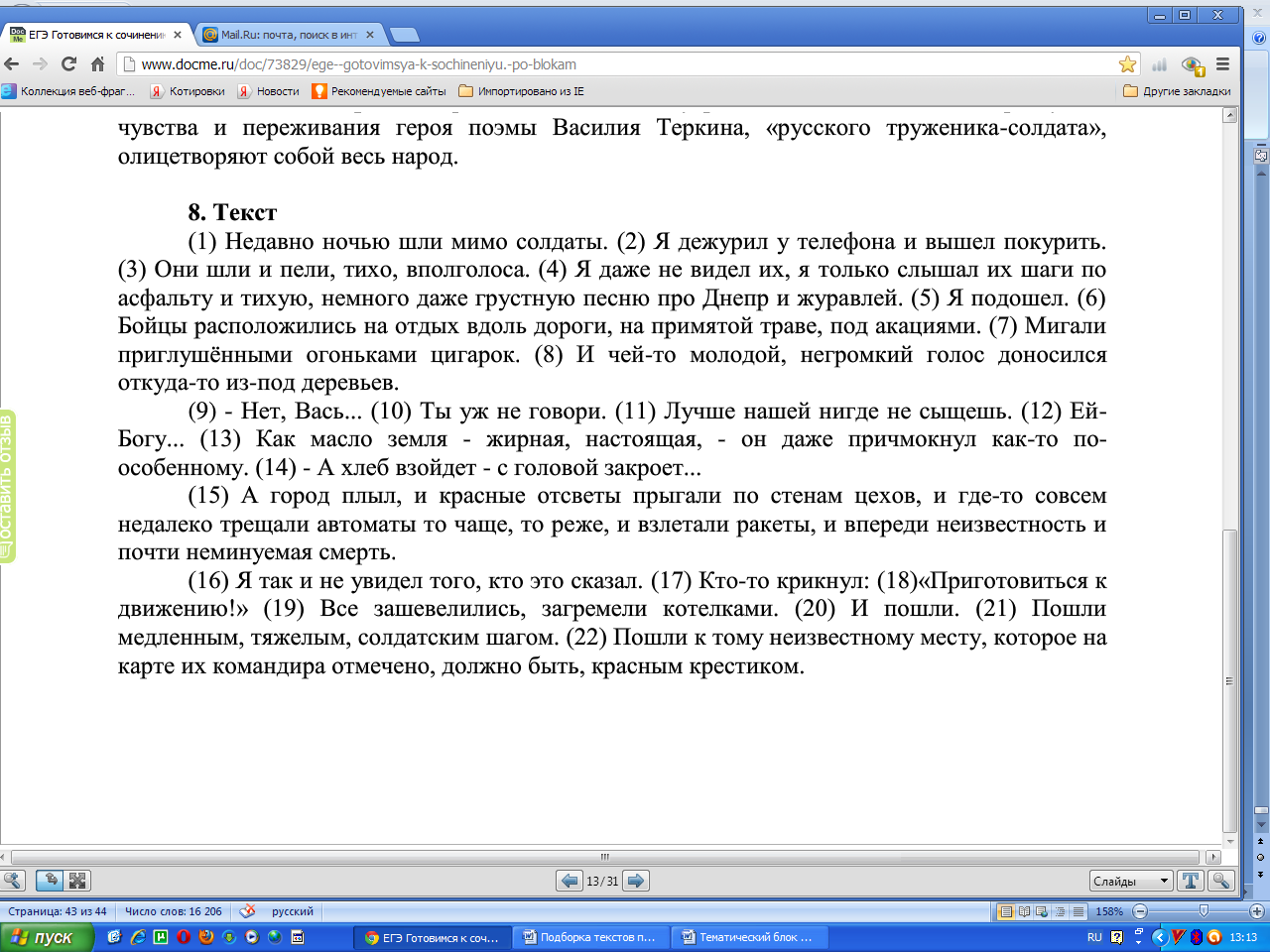
Task: Click the Оставить отзыв side tab
Action: click(x=8, y=486)
